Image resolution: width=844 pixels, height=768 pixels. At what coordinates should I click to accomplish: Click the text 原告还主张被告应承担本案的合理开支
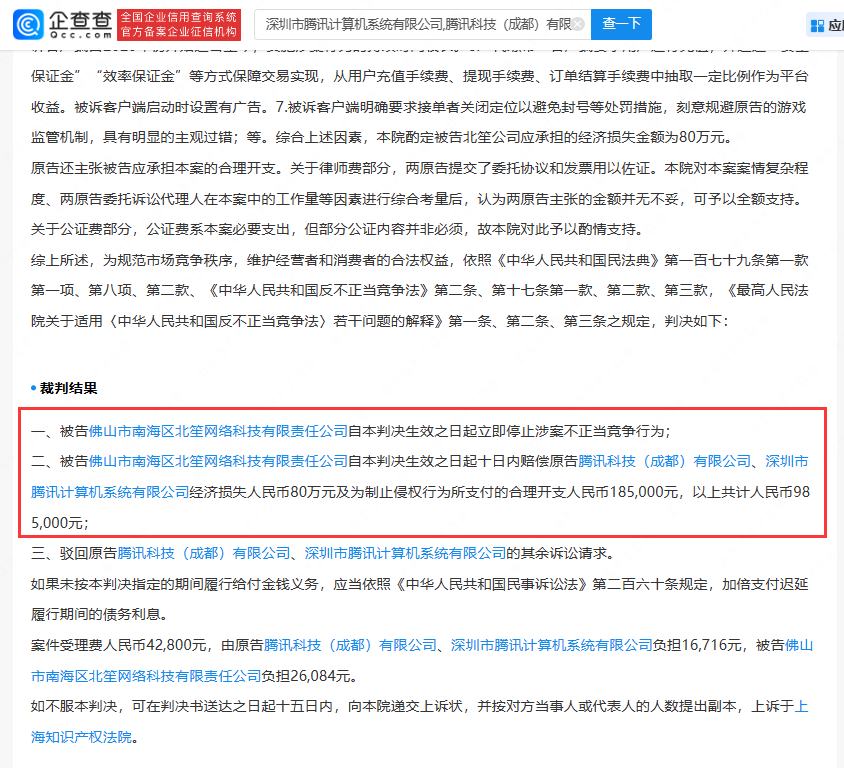click(x=153, y=168)
